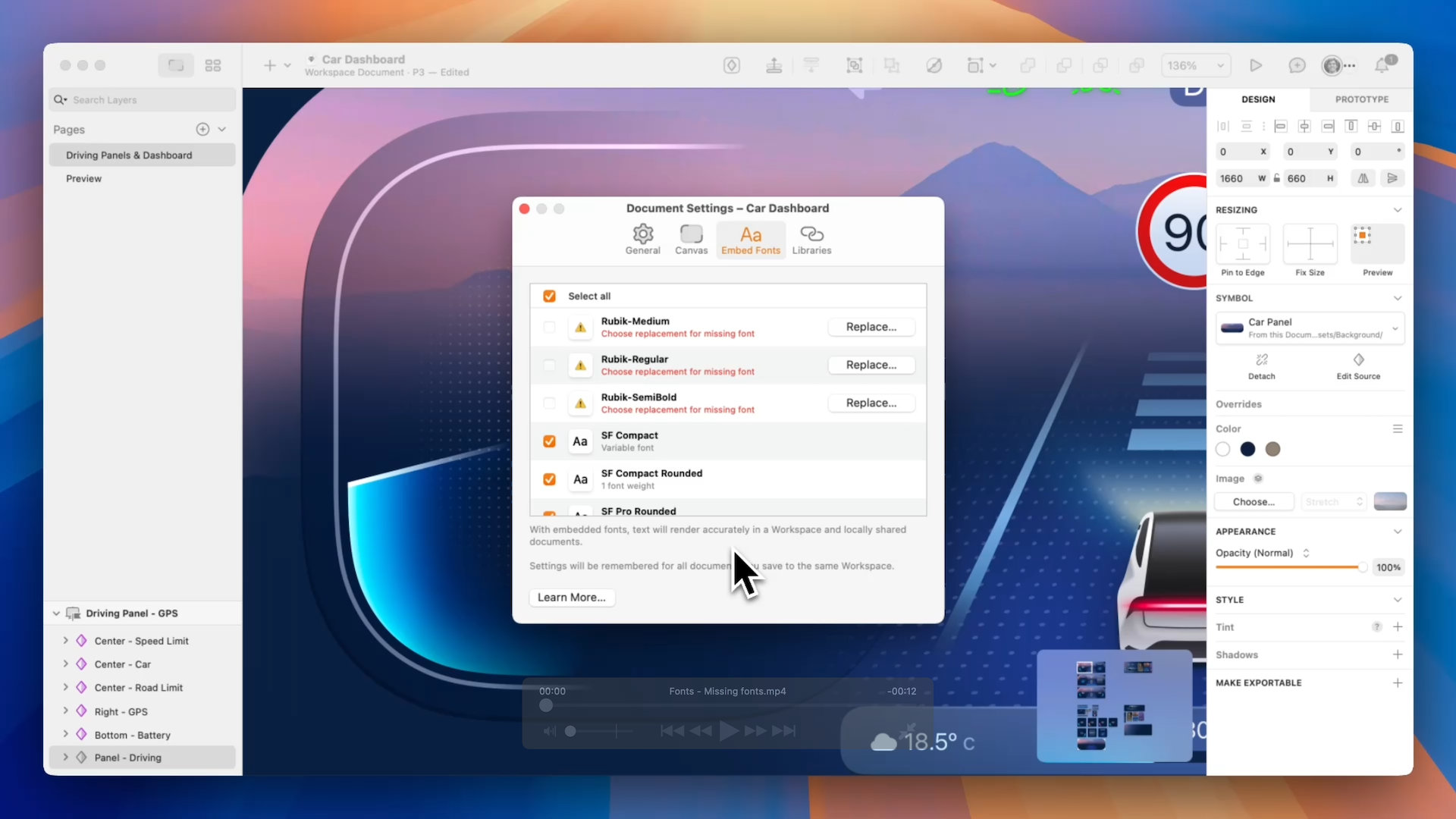
Task: Select the dark navy color swatch
Action: tap(1247, 450)
